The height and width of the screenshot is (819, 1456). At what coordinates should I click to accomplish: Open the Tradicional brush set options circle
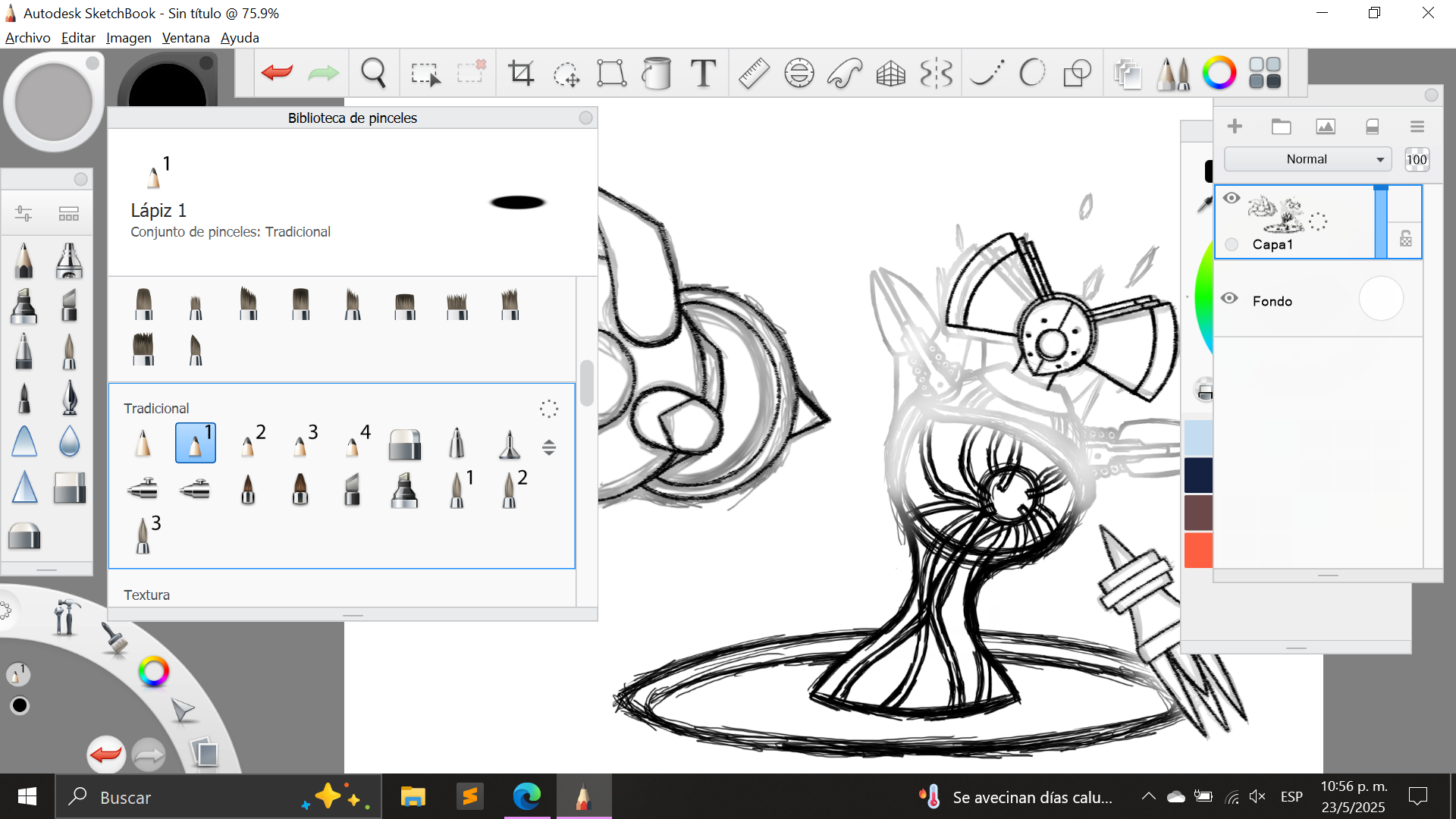point(549,409)
